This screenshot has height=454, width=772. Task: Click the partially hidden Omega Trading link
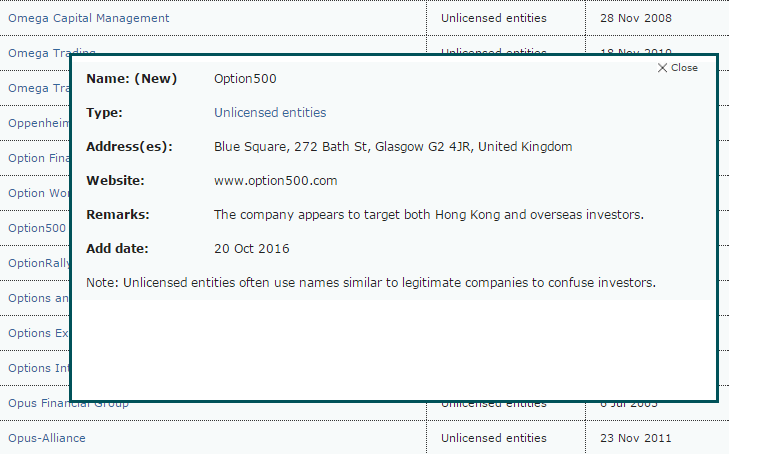[40, 53]
